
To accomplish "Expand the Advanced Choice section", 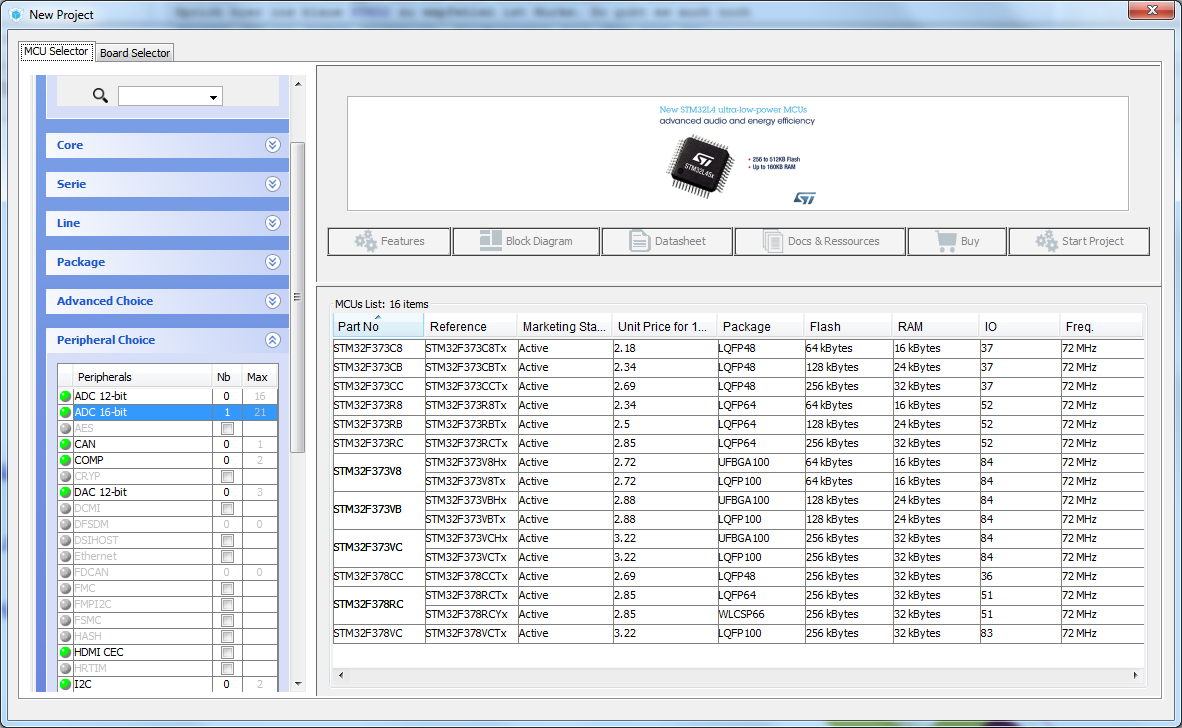I will [x=273, y=301].
